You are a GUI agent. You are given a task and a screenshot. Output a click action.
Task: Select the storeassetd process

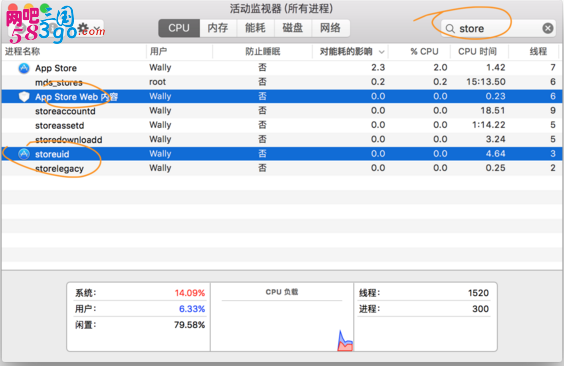281,125
